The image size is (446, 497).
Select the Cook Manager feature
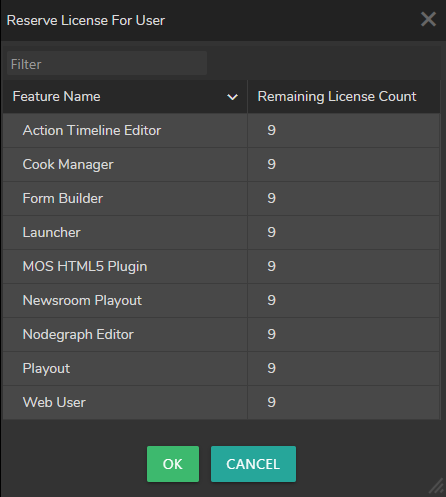[222, 164]
